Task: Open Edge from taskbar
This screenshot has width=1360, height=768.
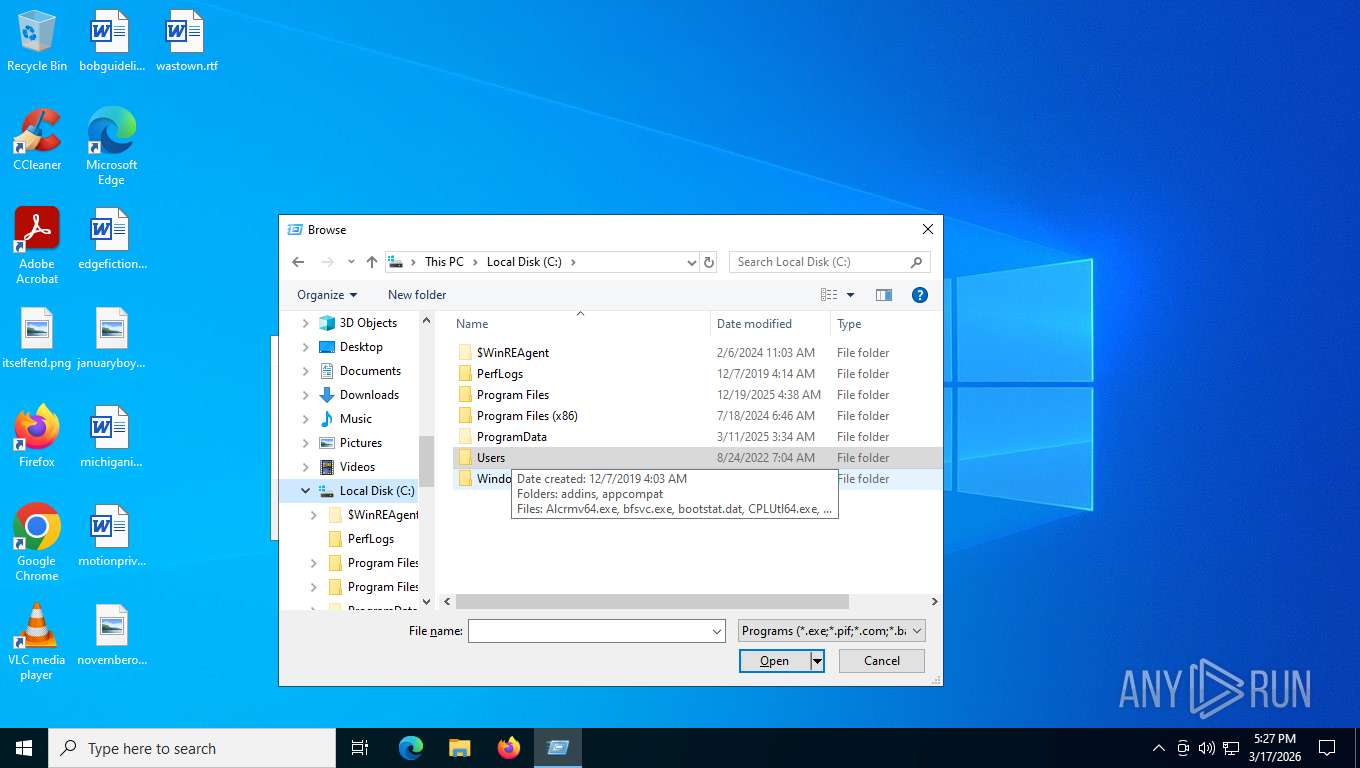Action: tap(411, 748)
